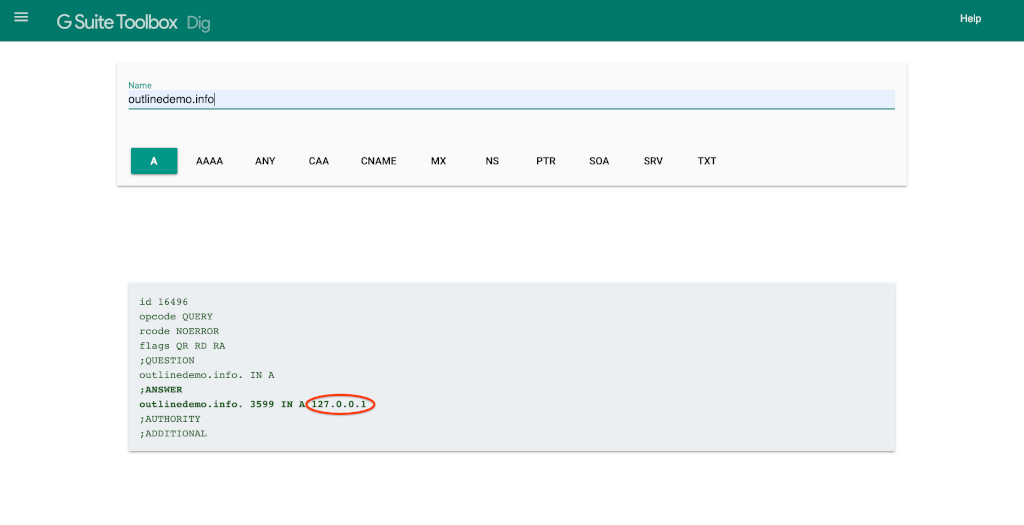1024x525 pixels.
Task: Switch to CNAME record lookup
Action: coord(378,161)
